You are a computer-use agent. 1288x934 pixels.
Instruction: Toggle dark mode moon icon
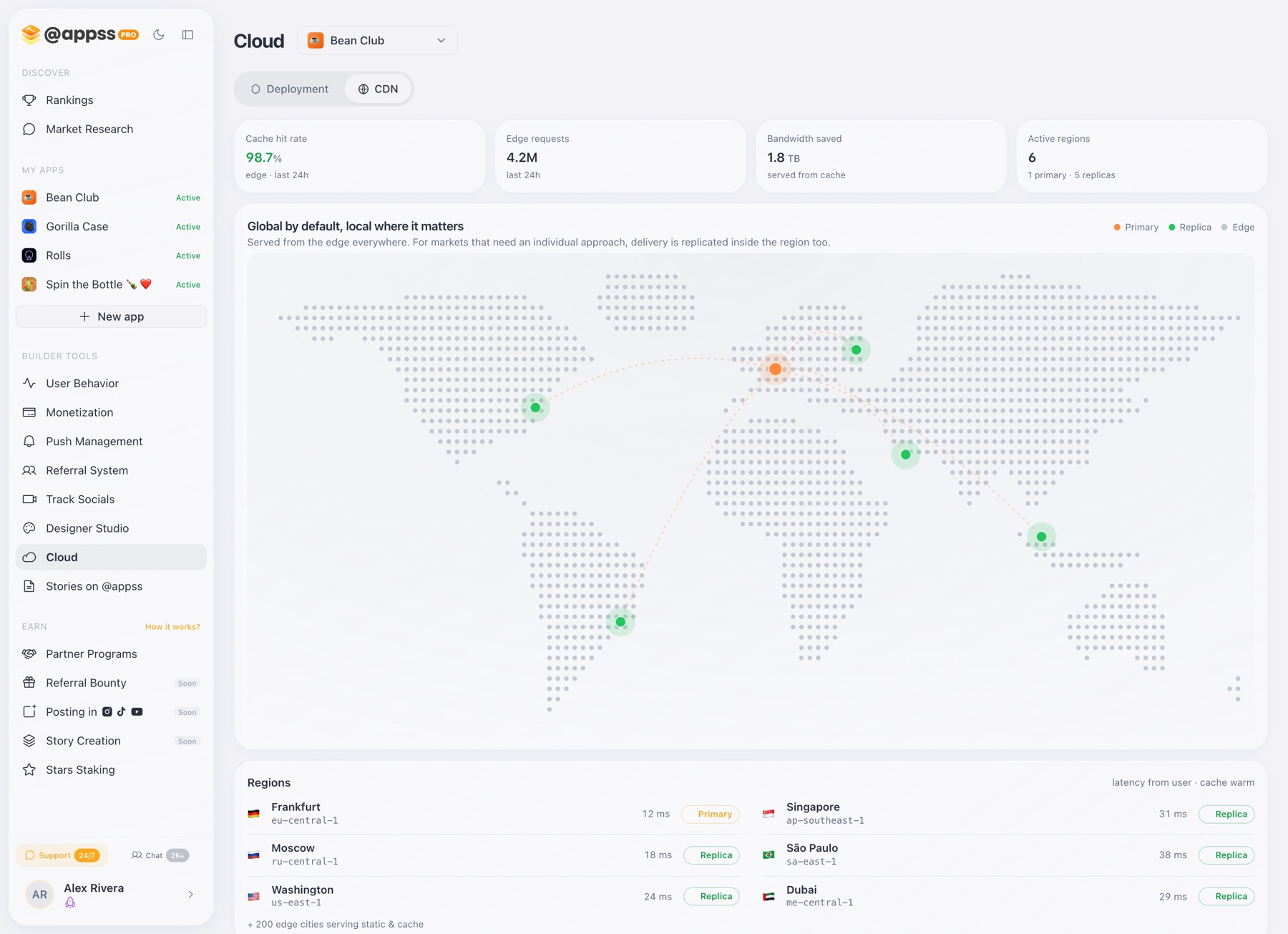coord(159,34)
